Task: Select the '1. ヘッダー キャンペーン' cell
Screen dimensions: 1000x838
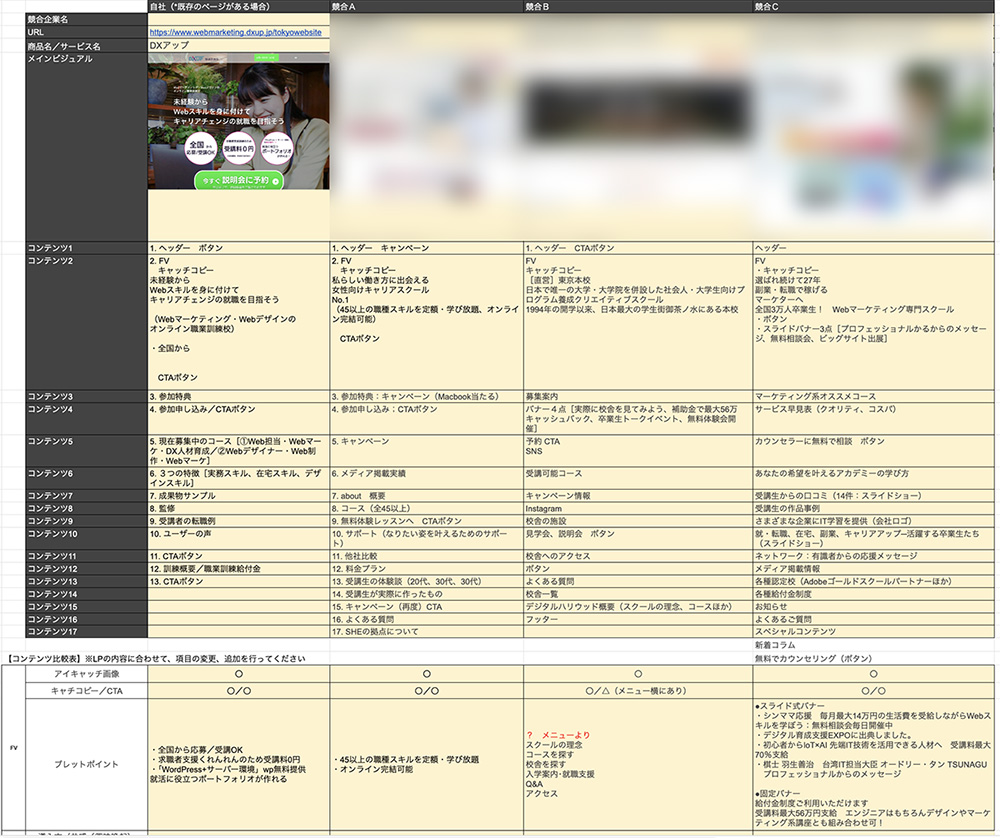Action: (427, 248)
